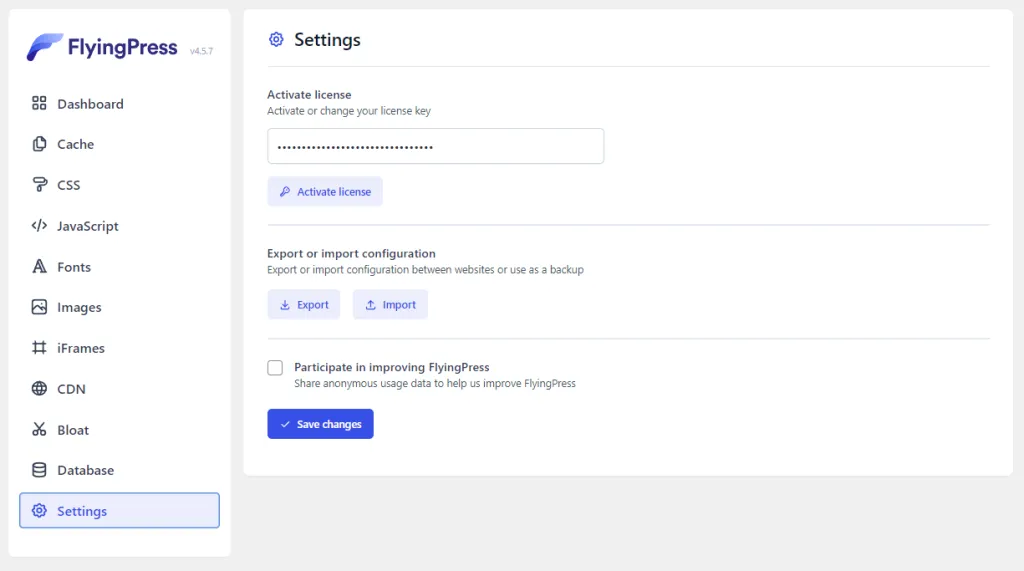Go to the Cache section
Screen dimensions: 1024x571
tap(75, 144)
